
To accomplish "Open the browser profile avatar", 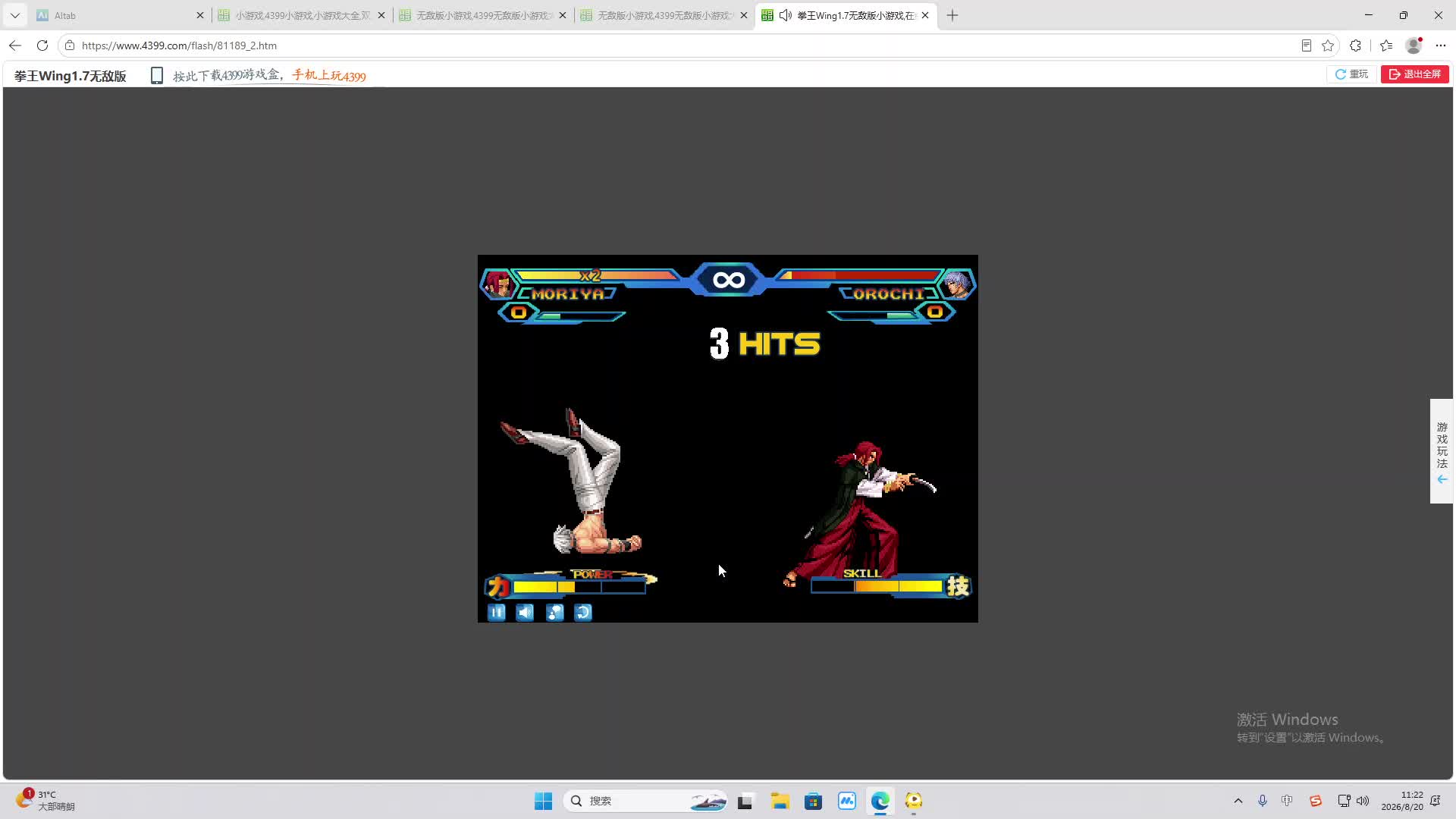I will coord(1414,45).
